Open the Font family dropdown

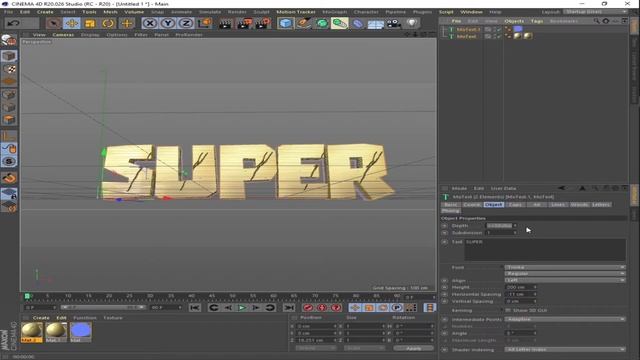click(x=565, y=267)
